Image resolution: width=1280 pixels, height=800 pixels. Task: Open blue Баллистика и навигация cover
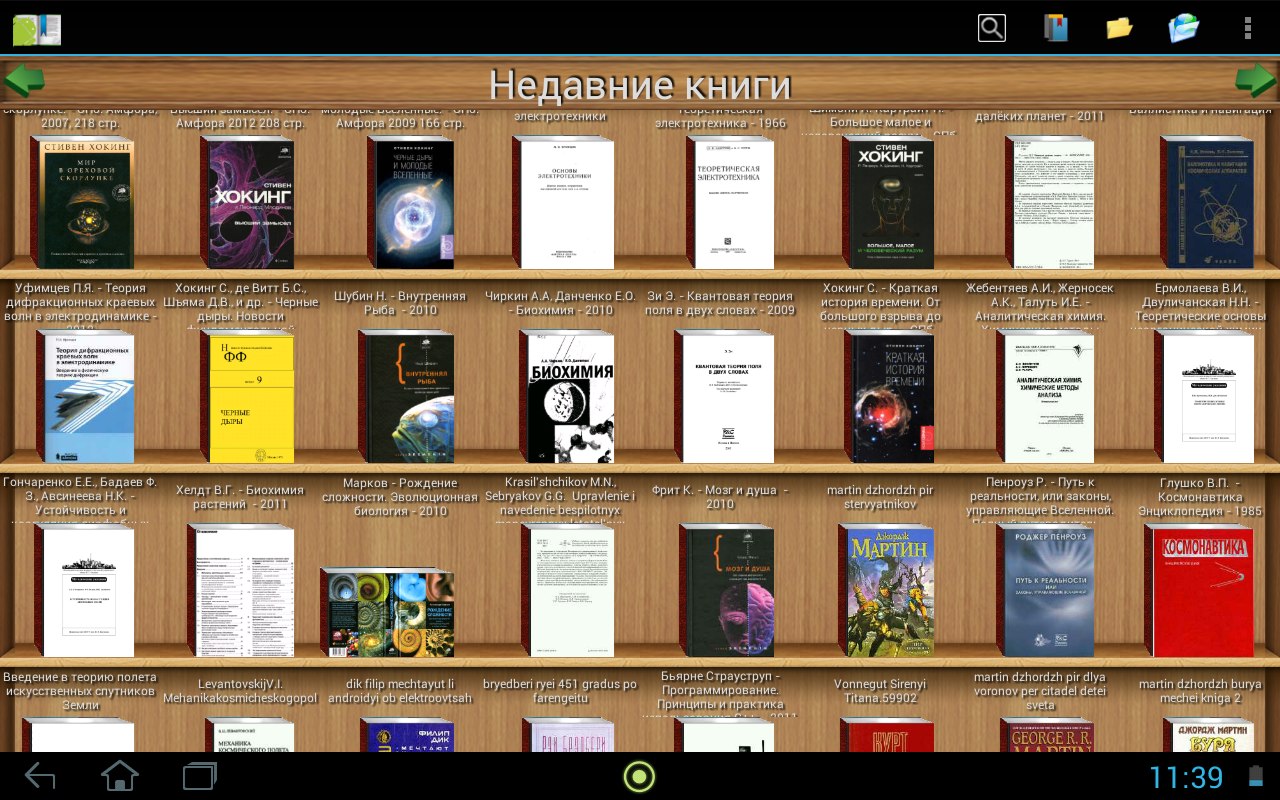tap(1206, 203)
